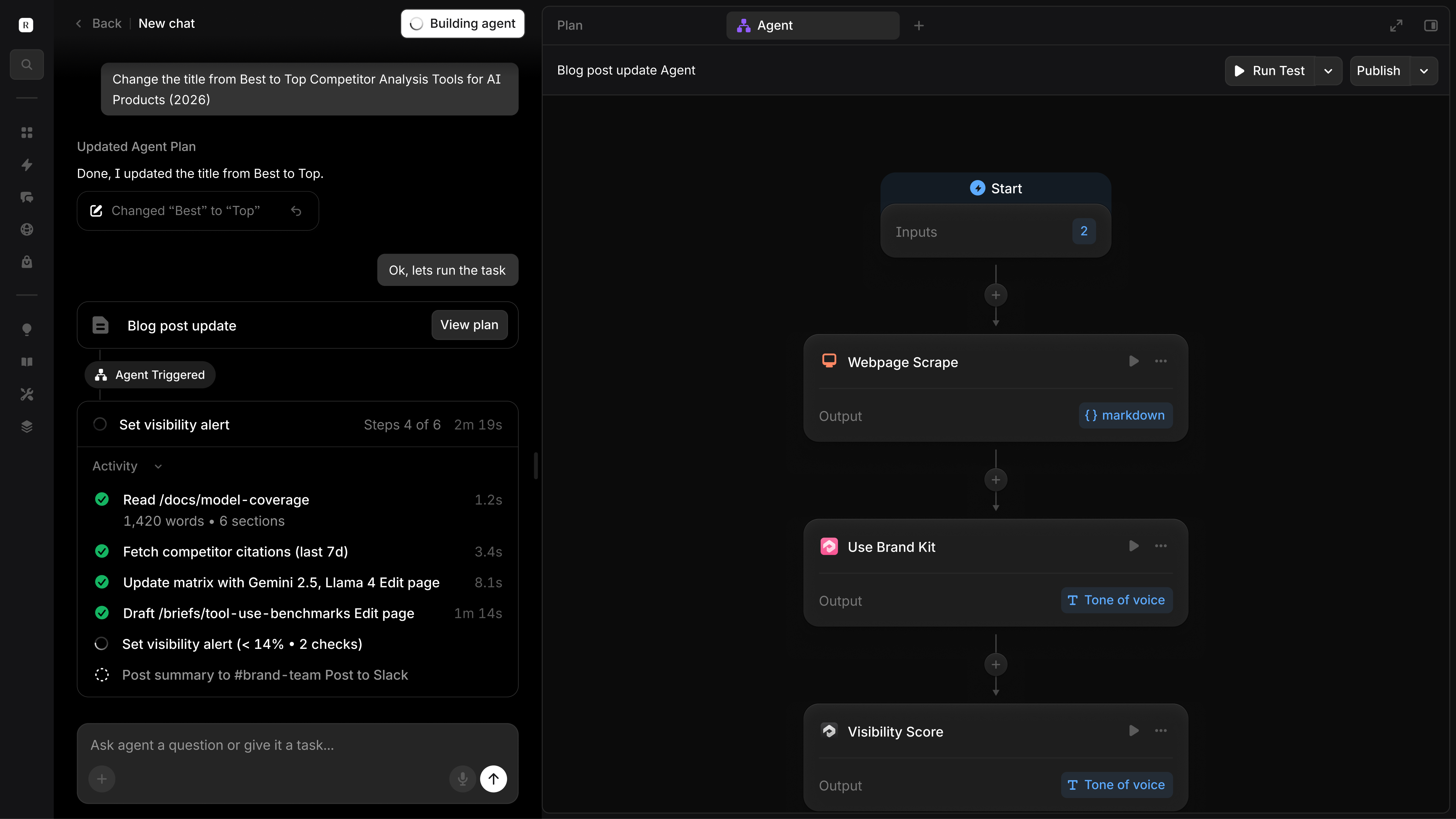Viewport: 1456px width, 819px height.
Task: Open the Changed Best to Top edit card
Action: tap(198, 211)
